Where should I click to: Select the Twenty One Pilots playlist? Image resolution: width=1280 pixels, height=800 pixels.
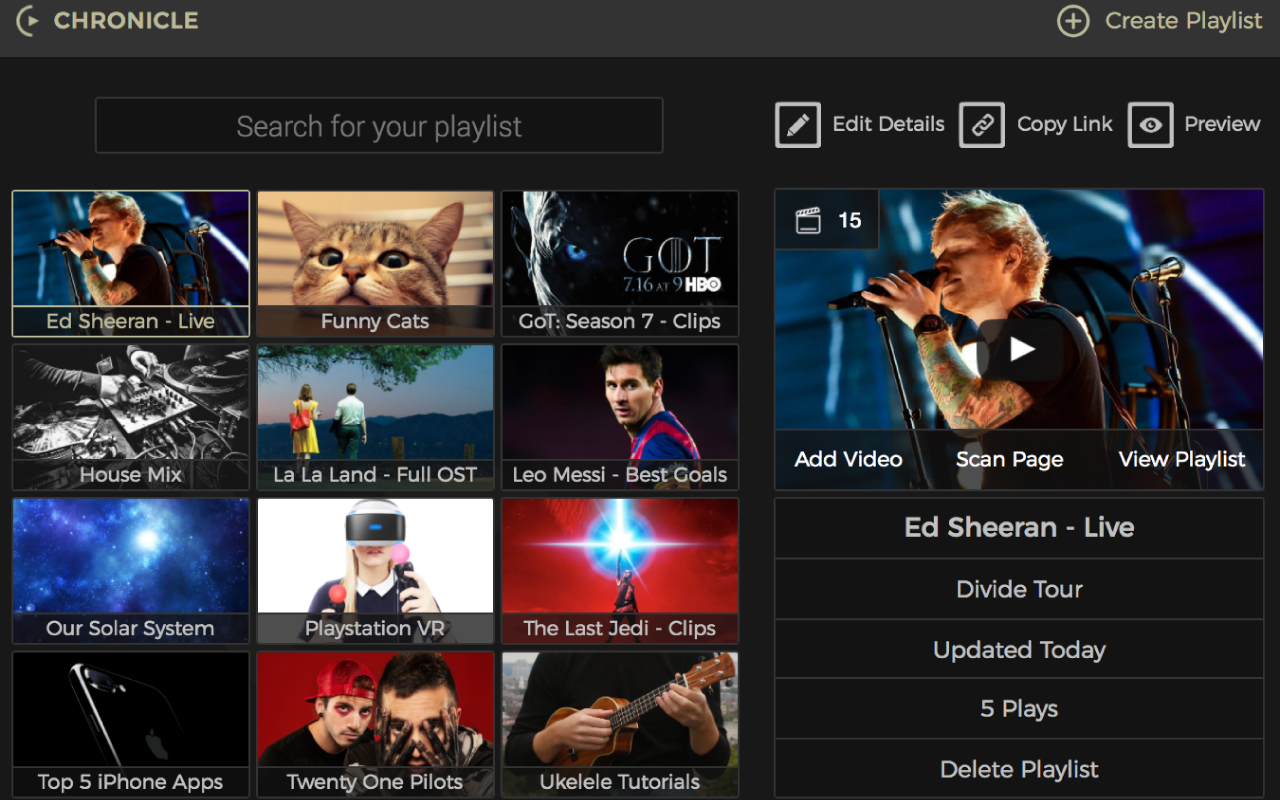[x=375, y=724]
